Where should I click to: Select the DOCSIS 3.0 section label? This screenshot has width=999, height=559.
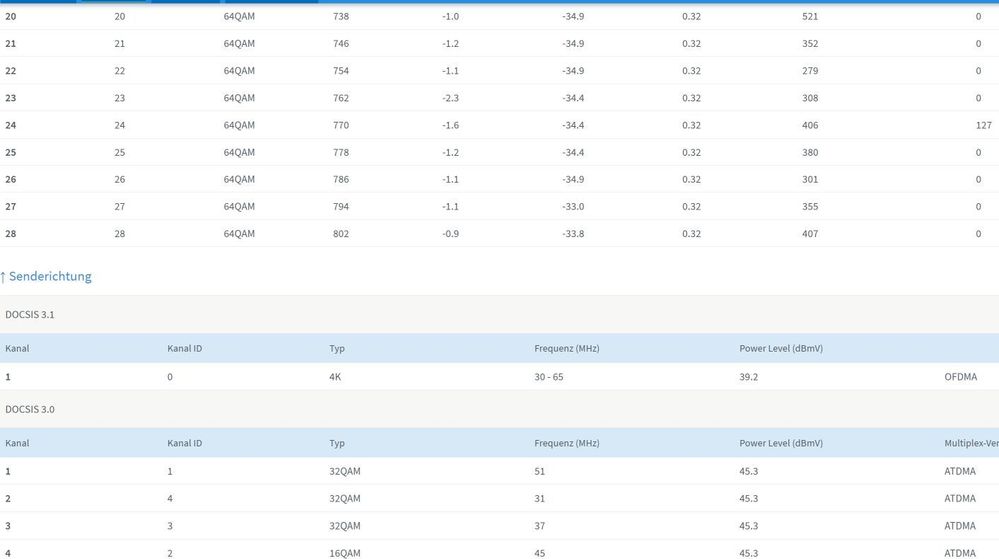[x=30, y=409]
